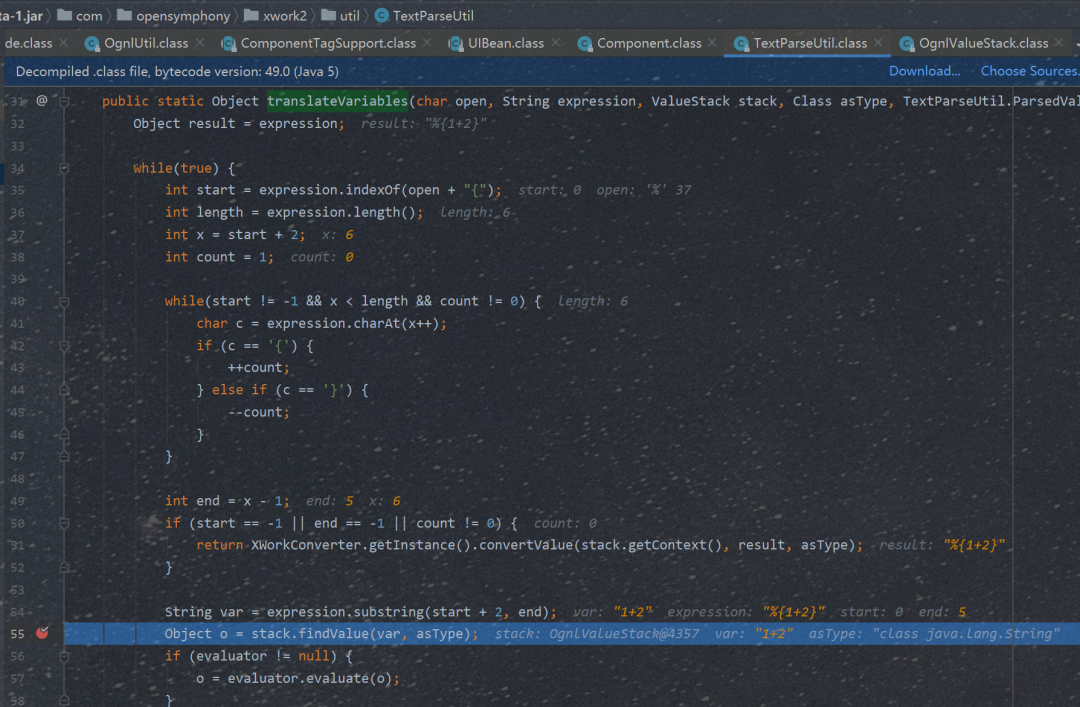The image size is (1080, 707).
Task: Click the @ annotation gutter icon on line 31
Action: coord(42,101)
